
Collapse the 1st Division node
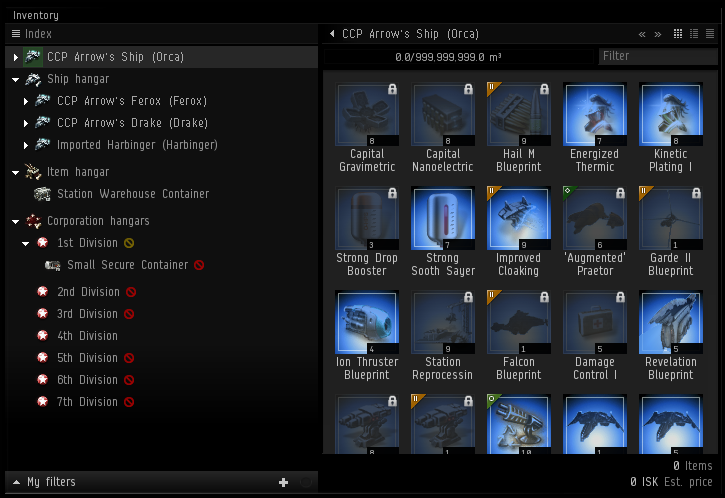click(26, 243)
